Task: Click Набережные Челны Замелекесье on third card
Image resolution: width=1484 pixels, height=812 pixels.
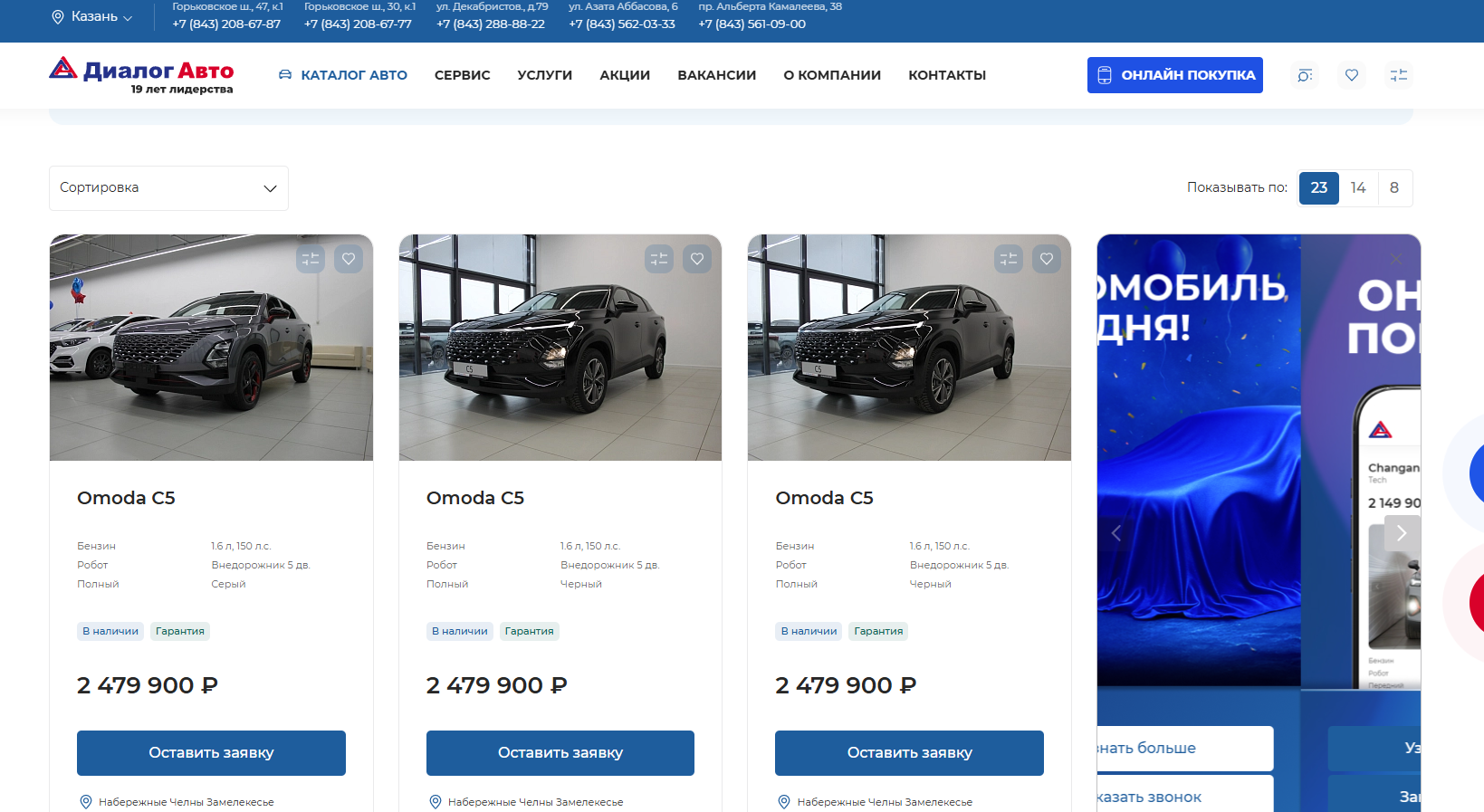Action: [885, 802]
